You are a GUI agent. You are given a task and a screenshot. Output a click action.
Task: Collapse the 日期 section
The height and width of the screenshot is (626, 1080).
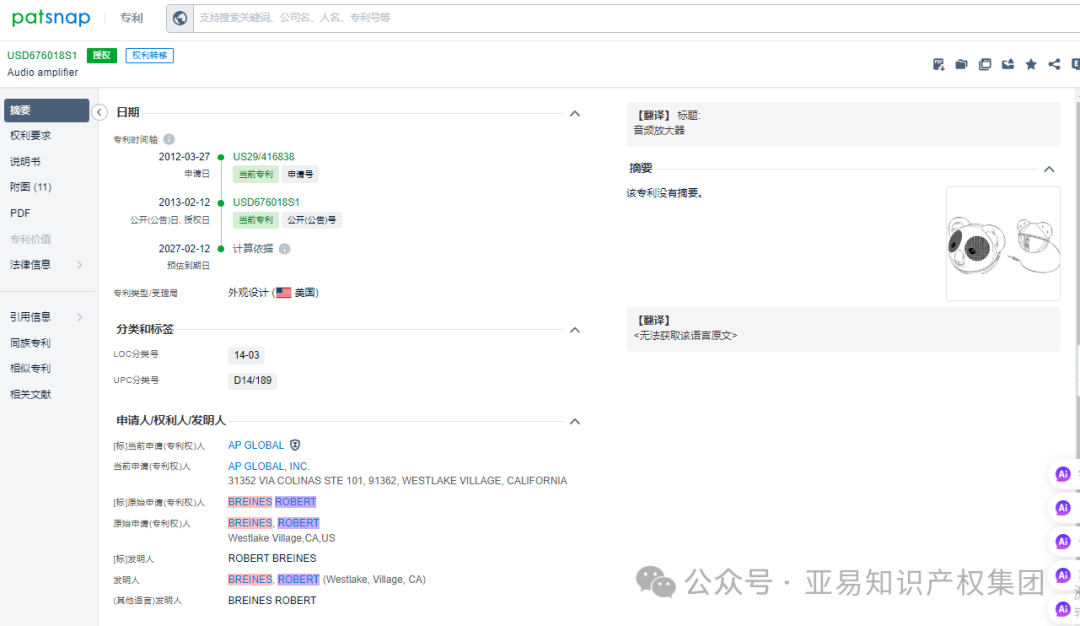point(575,113)
